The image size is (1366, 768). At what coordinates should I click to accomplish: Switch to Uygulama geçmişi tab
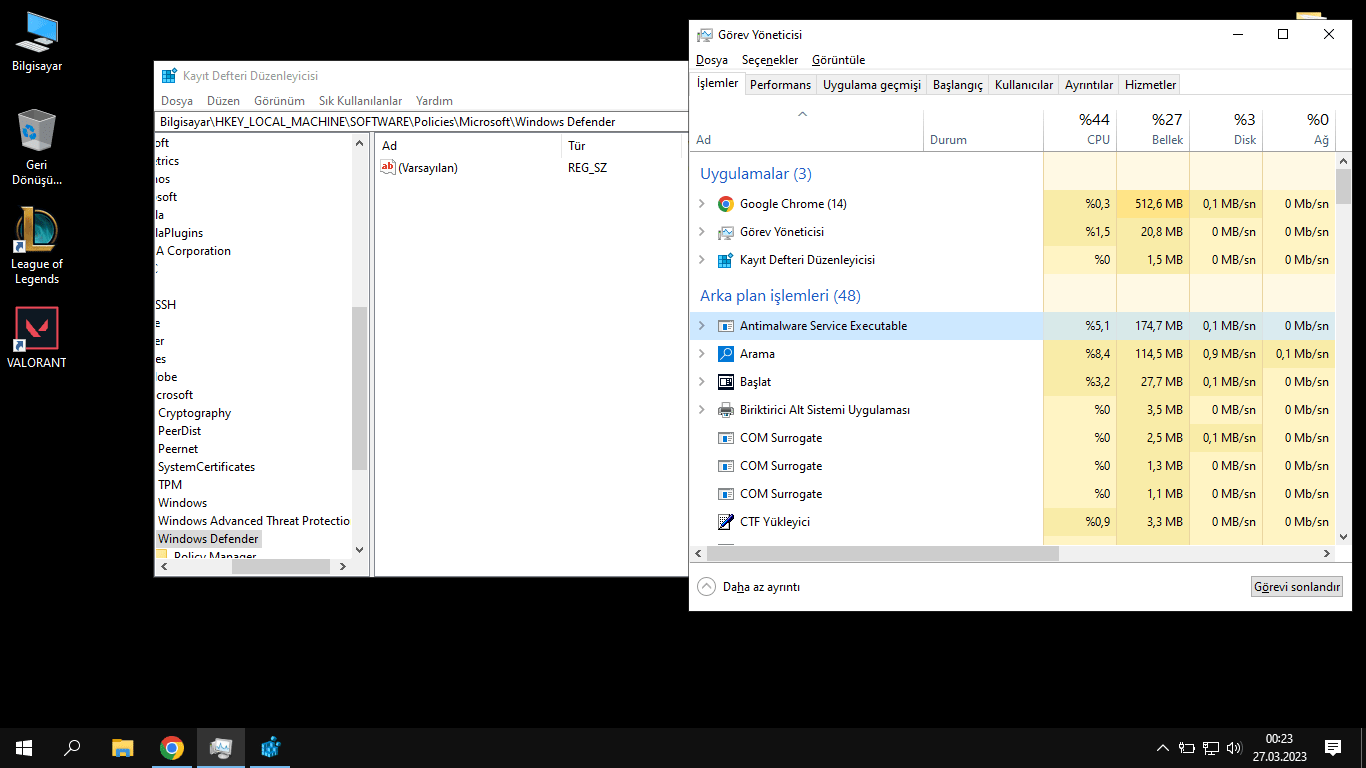pos(872,85)
